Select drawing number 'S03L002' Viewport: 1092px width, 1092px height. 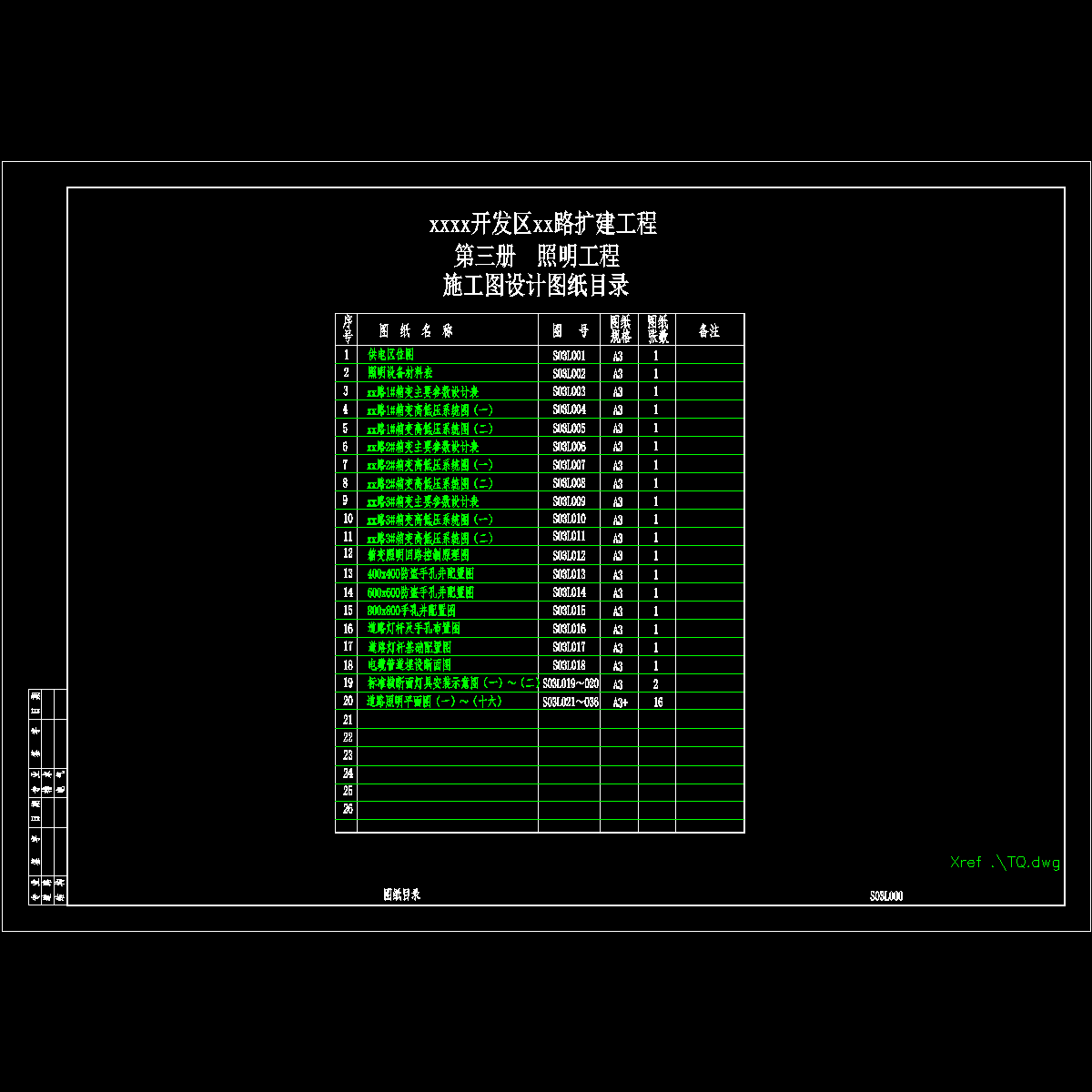[570, 374]
